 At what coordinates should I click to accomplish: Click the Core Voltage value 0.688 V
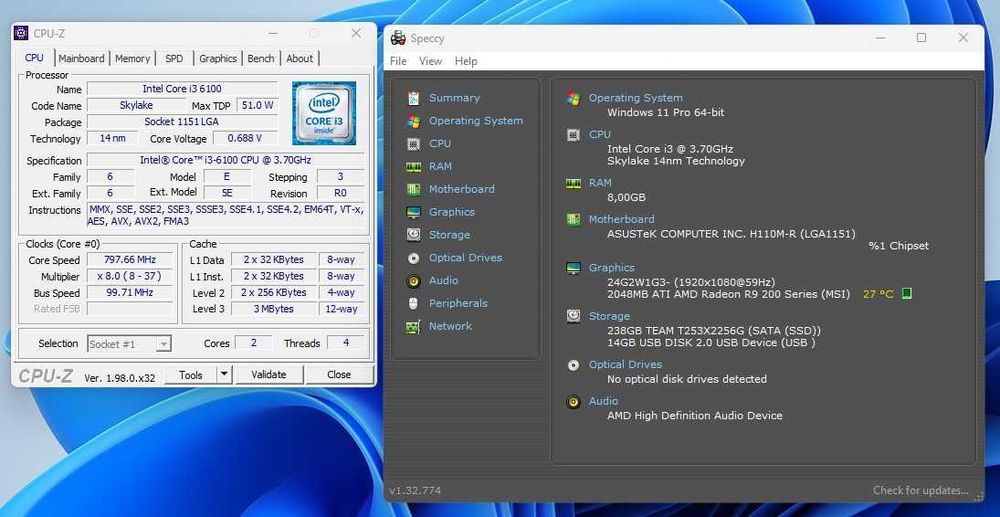click(246, 138)
